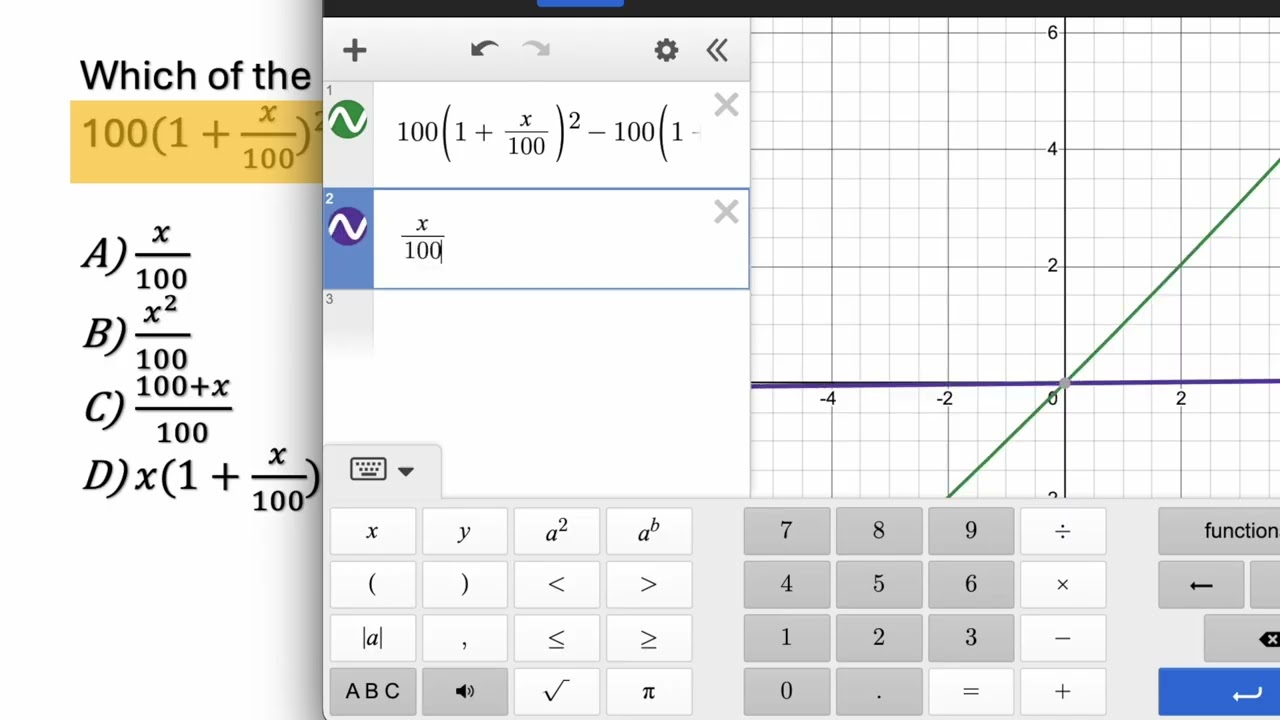Insert square root symbol
Screen dimensions: 1280x720
pyautogui.click(x=556, y=692)
